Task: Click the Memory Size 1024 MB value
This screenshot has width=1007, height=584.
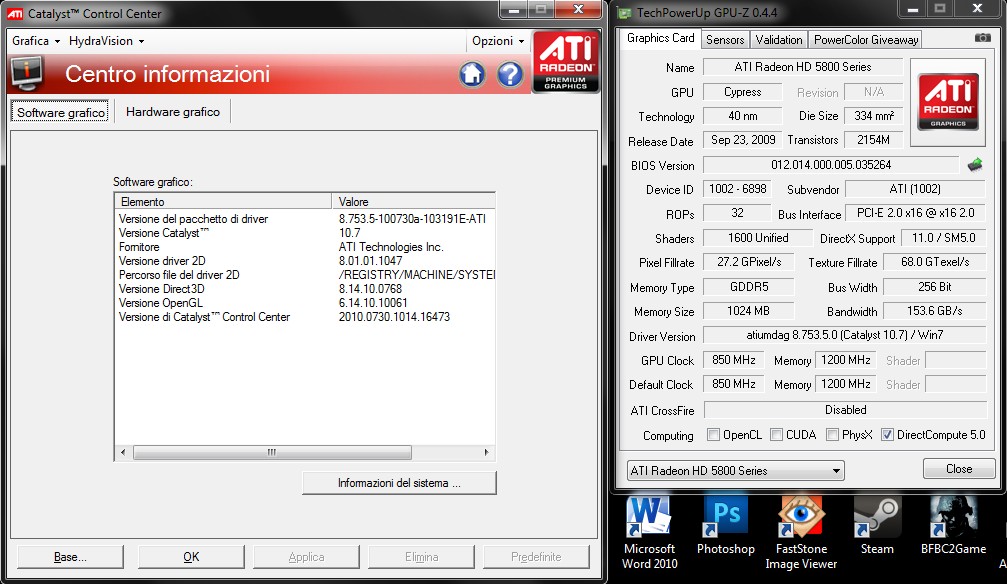Action: coord(748,311)
